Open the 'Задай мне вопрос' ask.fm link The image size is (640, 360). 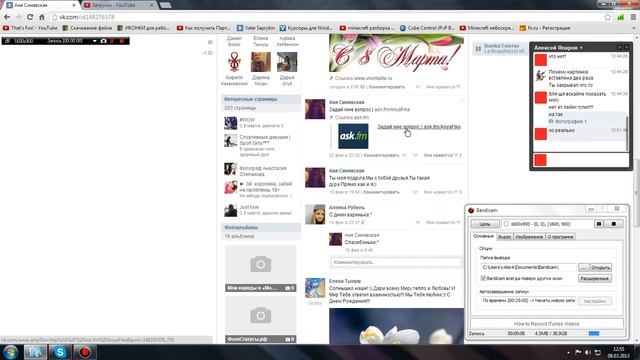tap(419, 127)
